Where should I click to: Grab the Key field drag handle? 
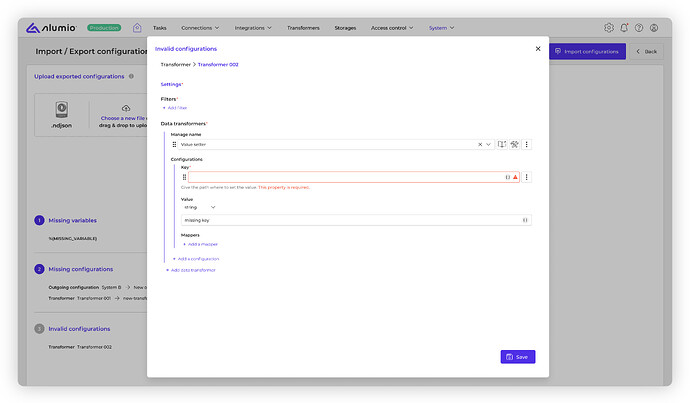184,177
